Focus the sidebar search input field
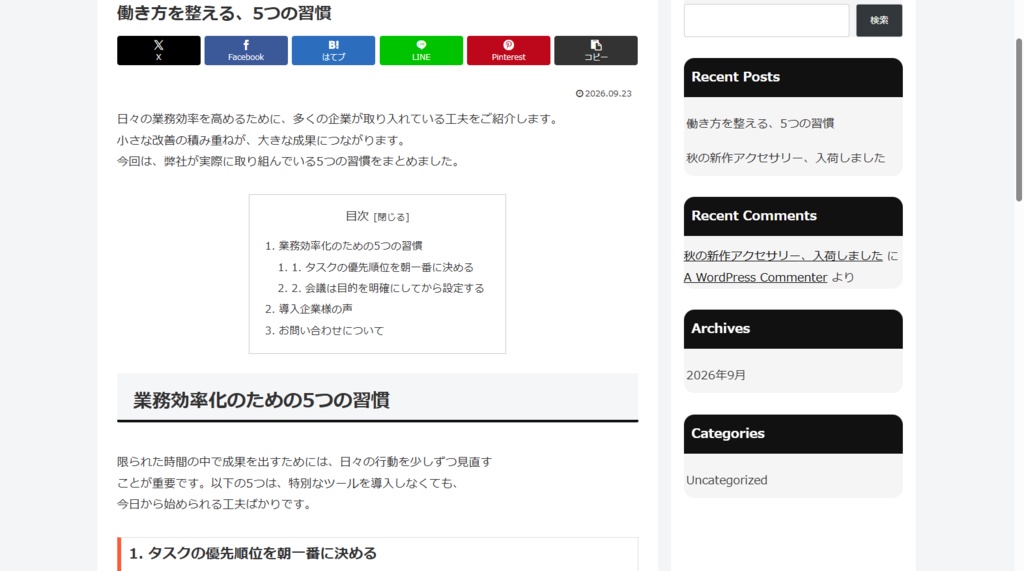Viewport: 1024px width, 571px height. tap(766, 20)
